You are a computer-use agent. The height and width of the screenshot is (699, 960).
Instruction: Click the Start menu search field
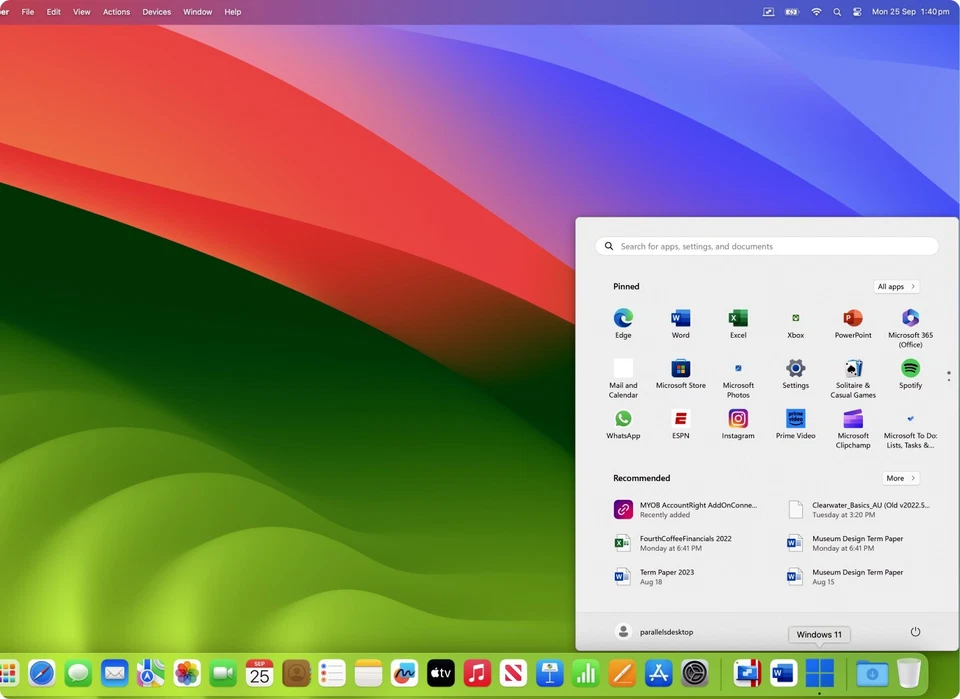[766, 245]
